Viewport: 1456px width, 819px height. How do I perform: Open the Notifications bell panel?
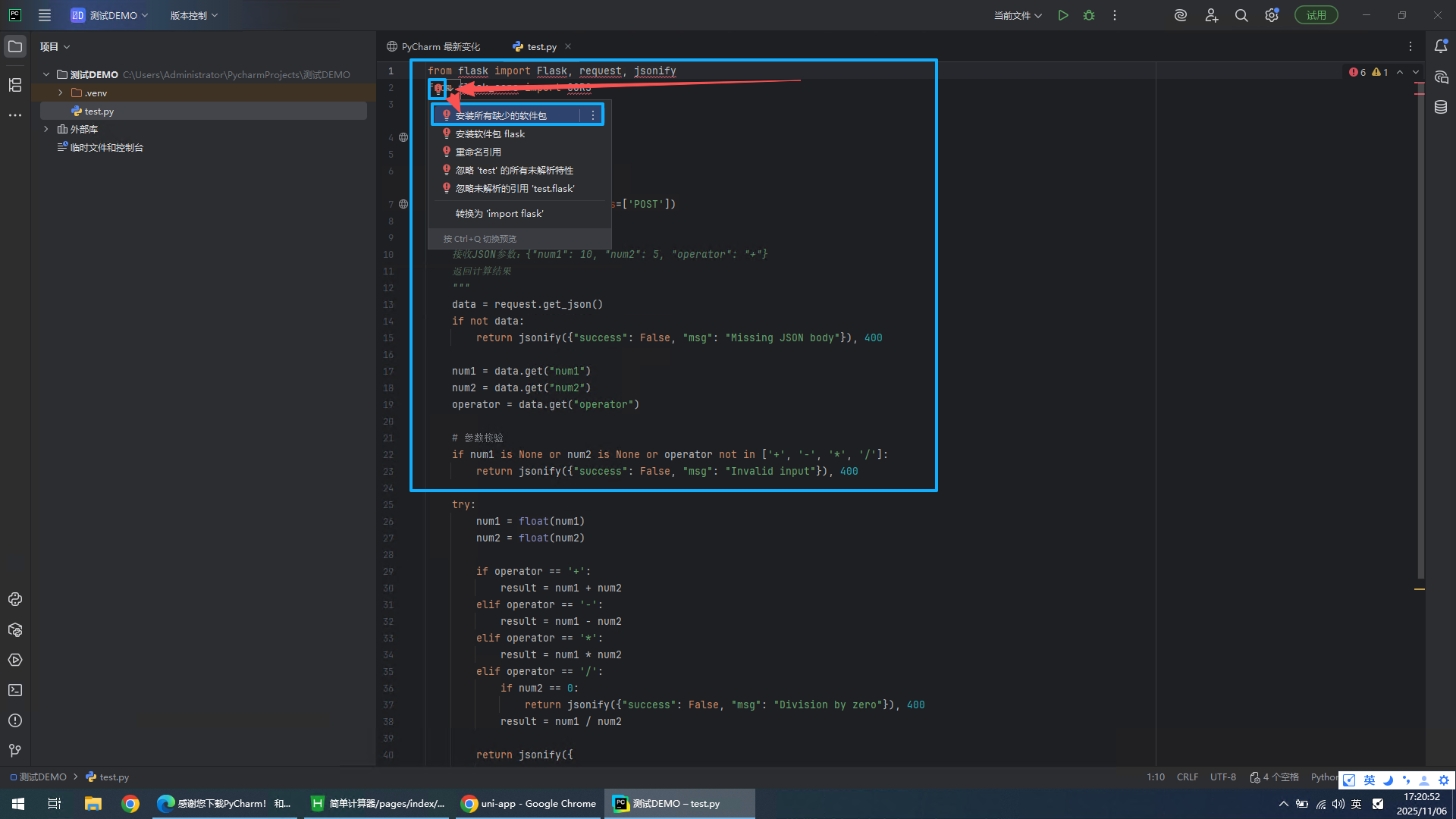click(1441, 46)
